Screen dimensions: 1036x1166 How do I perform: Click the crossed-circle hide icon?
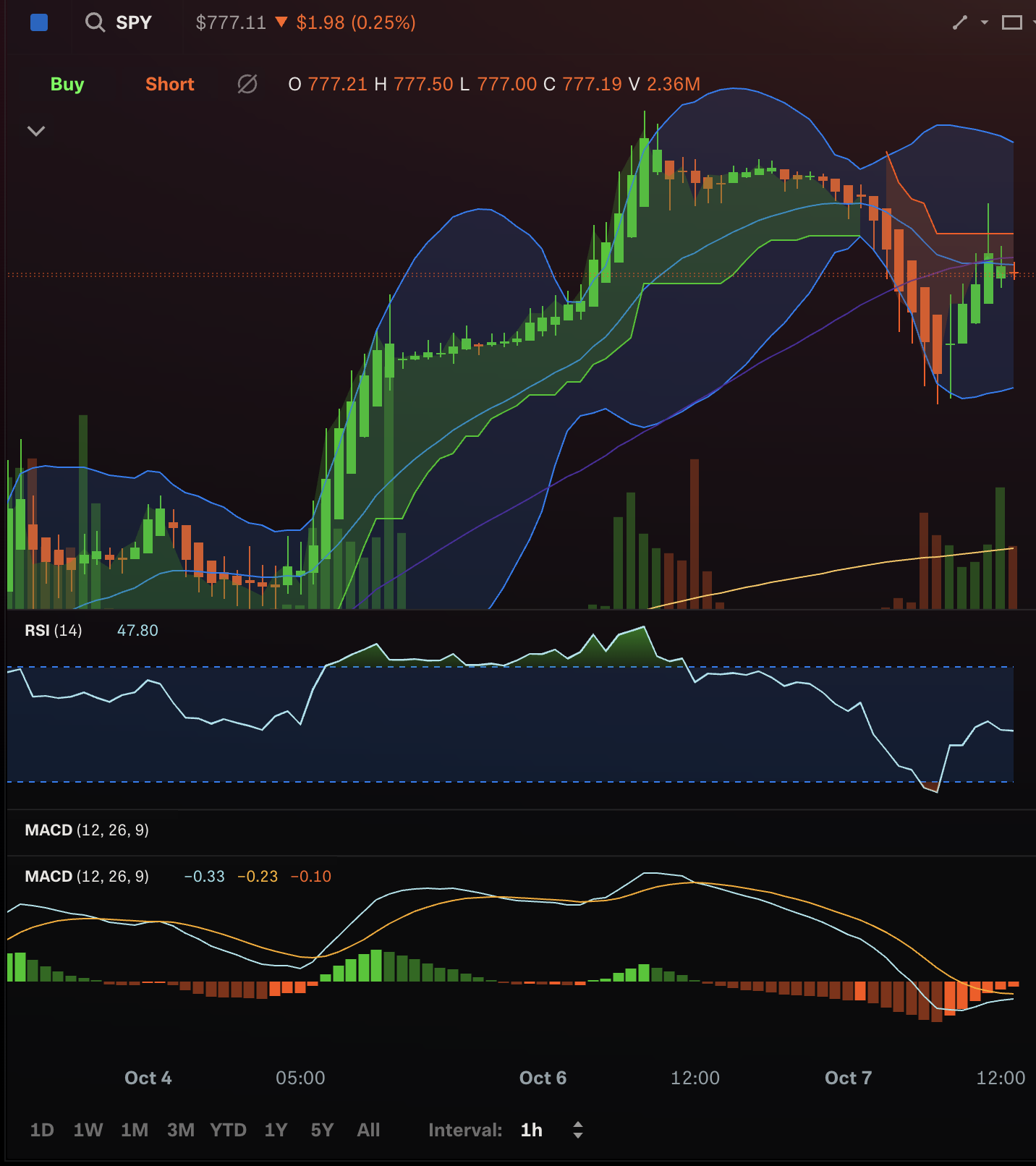[x=247, y=84]
